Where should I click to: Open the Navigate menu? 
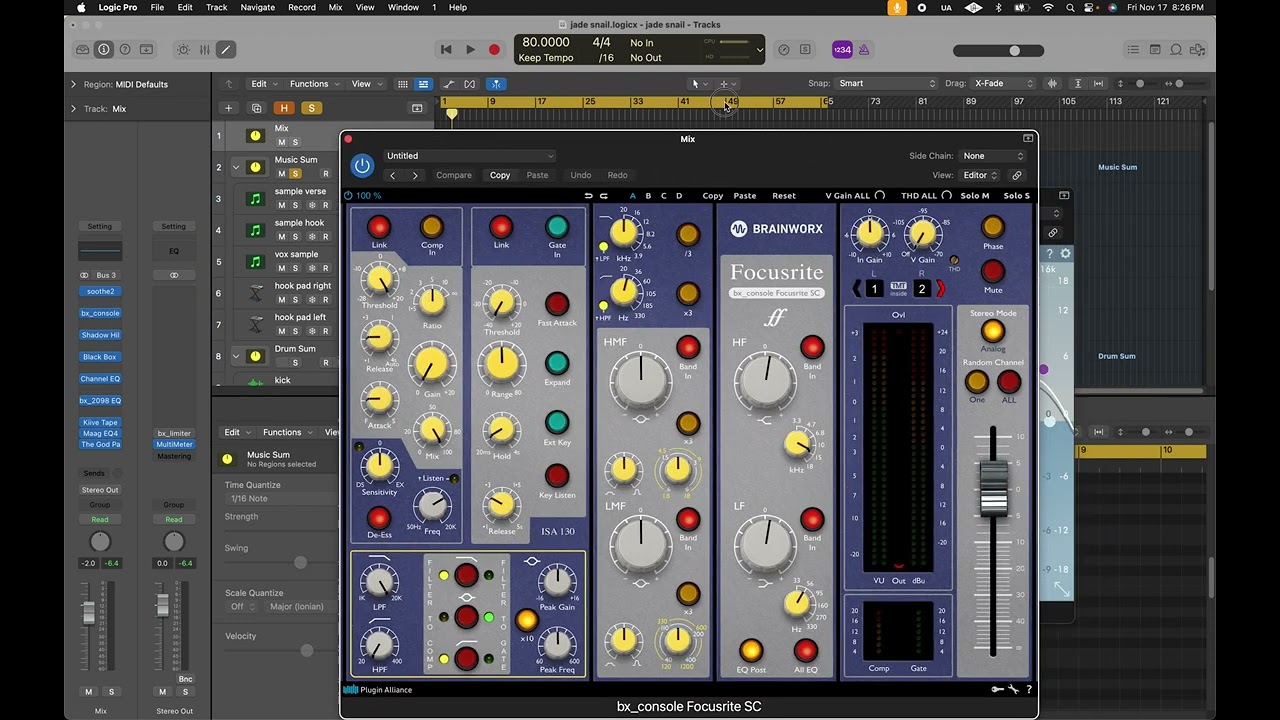click(x=258, y=7)
